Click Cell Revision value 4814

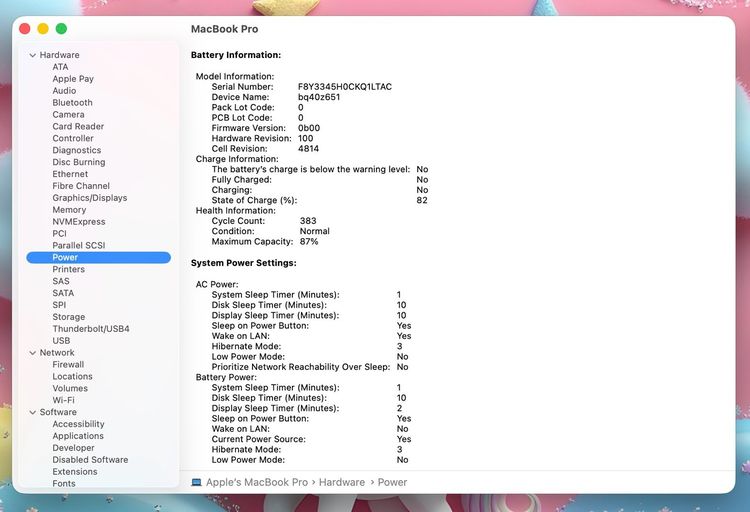click(x=309, y=149)
